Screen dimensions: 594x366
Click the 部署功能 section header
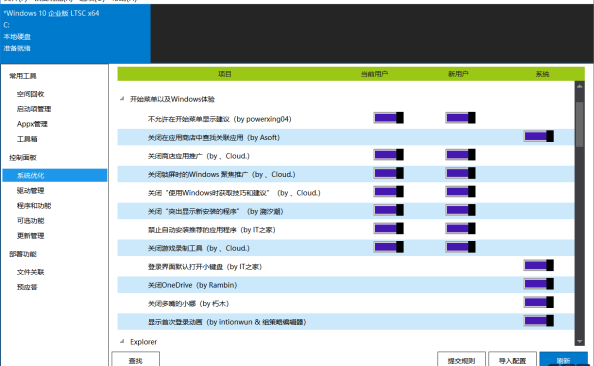23,254
